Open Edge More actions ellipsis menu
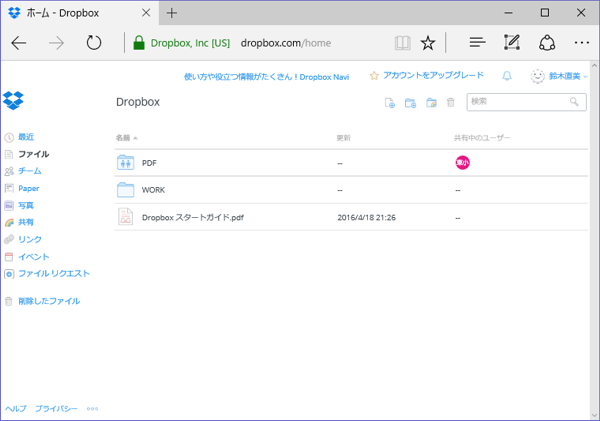Screen dimensions: 600x421 pos(582,42)
